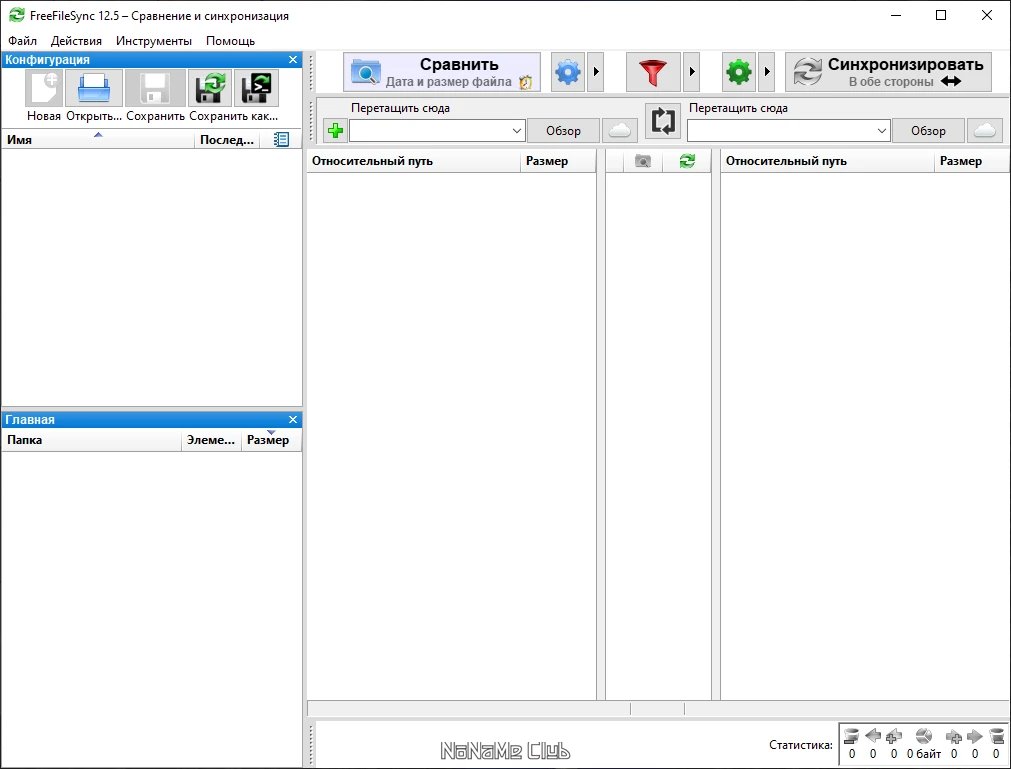The image size is (1011, 769).
Task: Click the Синхронизировать button
Action: [888, 72]
